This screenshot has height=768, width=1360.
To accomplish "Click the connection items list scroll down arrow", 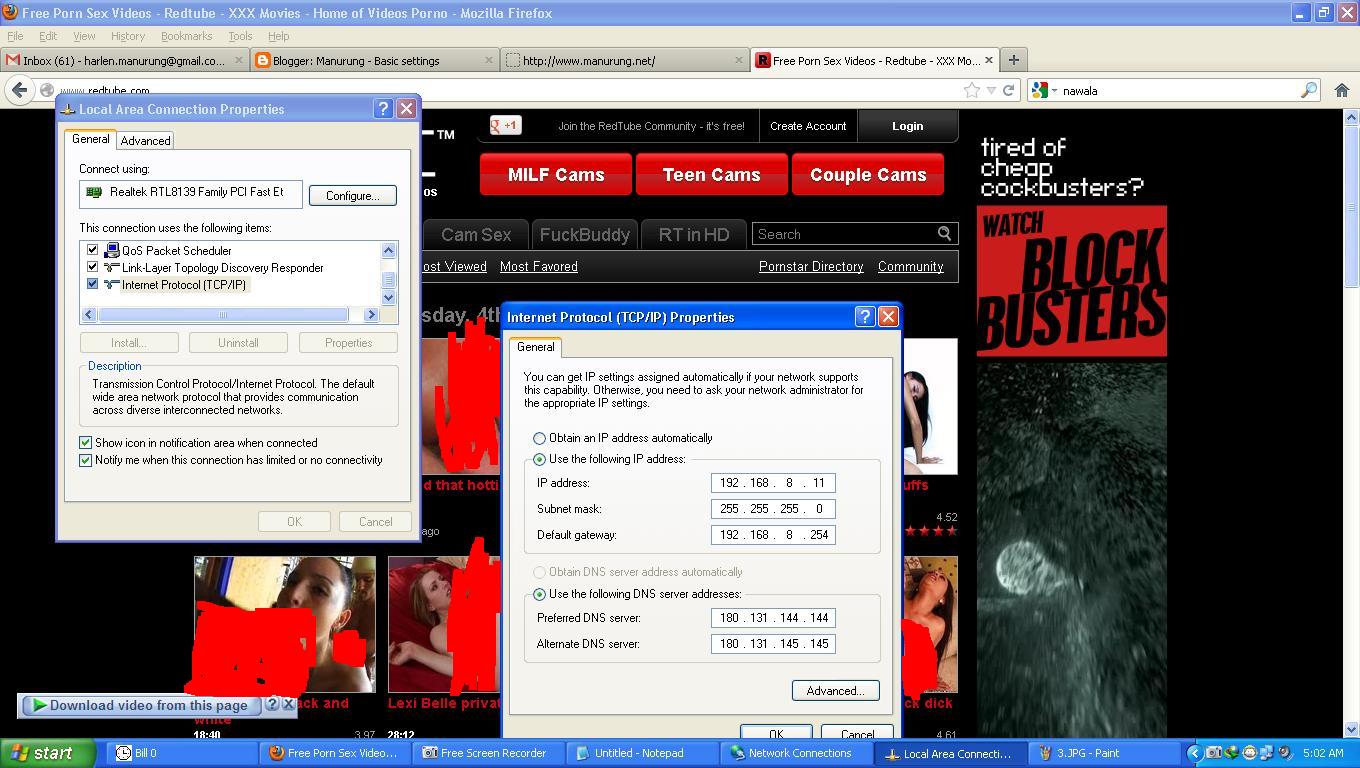I will [389, 297].
